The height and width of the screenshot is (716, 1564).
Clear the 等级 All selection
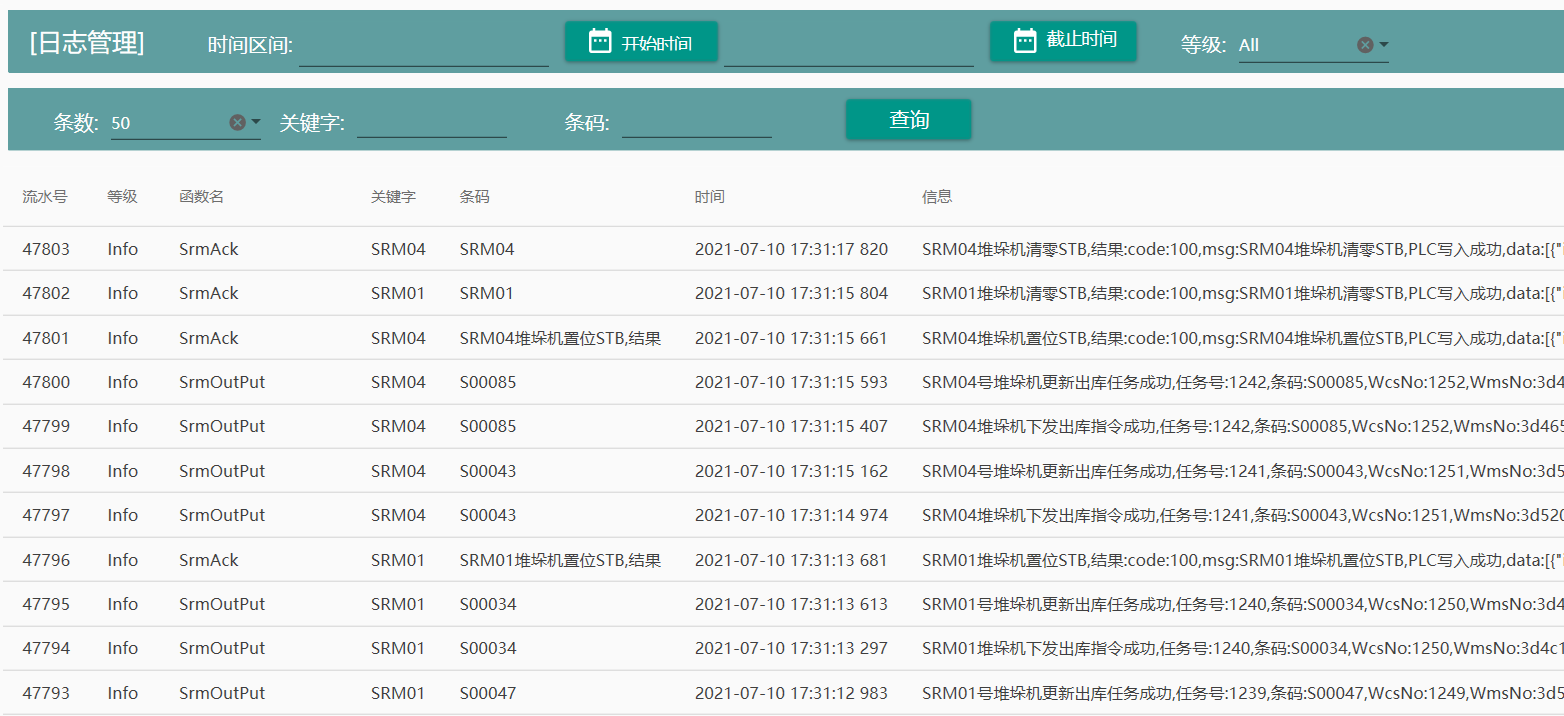pyautogui.click(x=1365, y=45)
